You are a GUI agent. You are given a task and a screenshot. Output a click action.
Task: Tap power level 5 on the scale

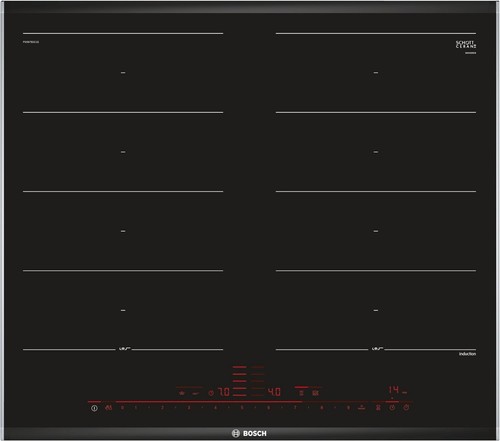[x=242, y=407]
